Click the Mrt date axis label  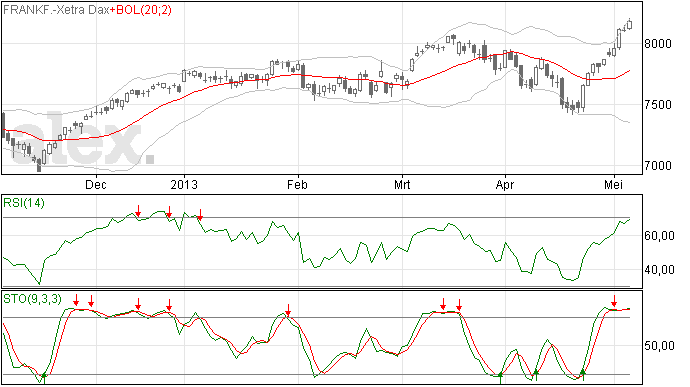pos(402,184)
